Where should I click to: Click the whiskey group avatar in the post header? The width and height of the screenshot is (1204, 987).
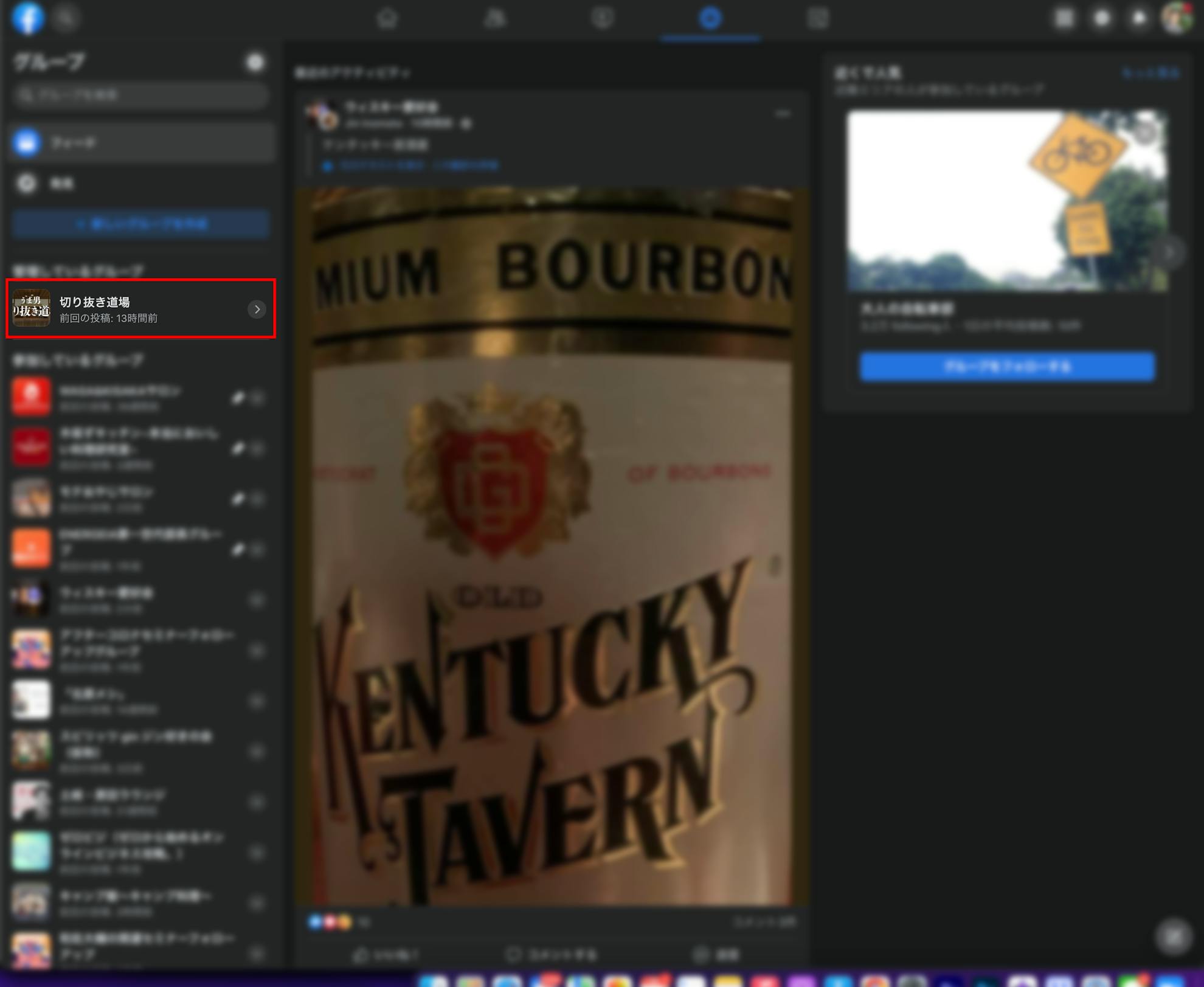point(322,114)
